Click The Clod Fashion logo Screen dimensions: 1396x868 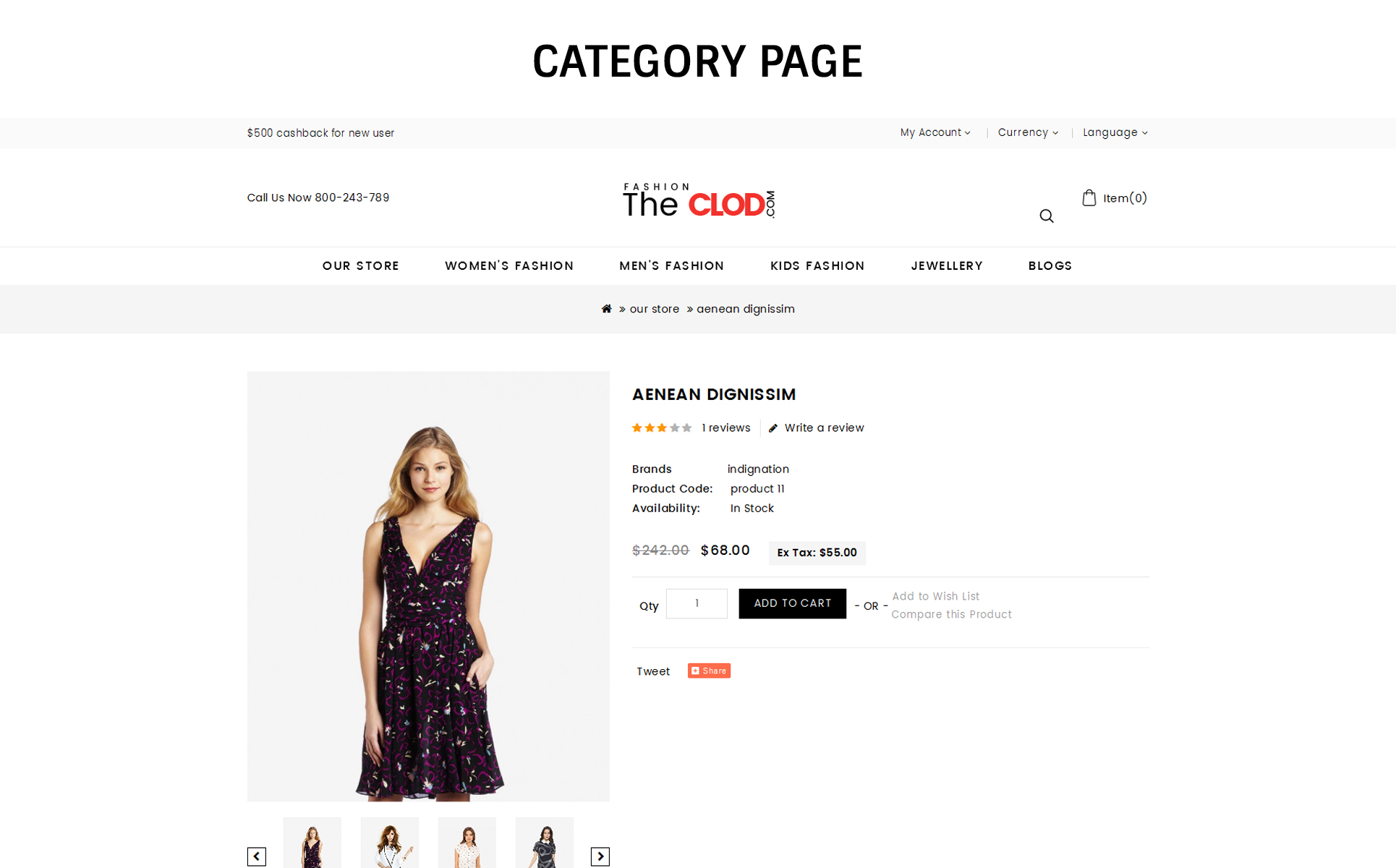pos(699,200)
